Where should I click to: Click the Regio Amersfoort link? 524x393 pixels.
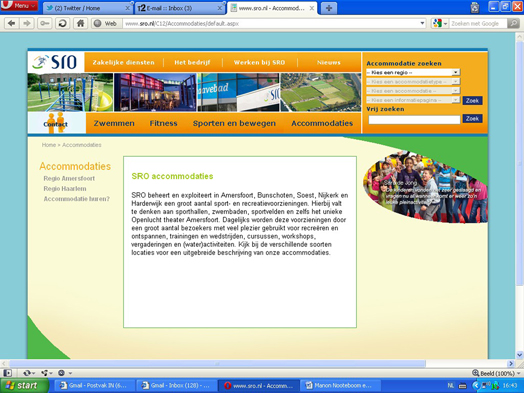pyautogui.click(x=69, y=178)
